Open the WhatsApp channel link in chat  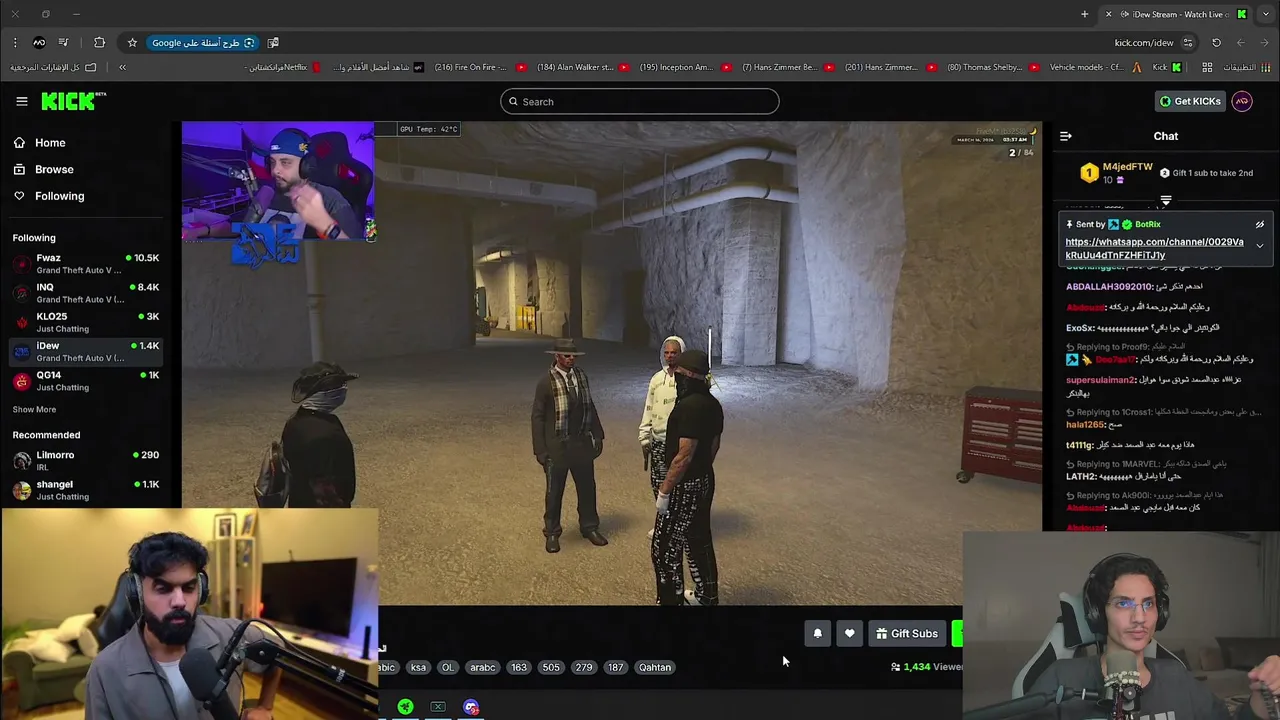(1154, 249)
